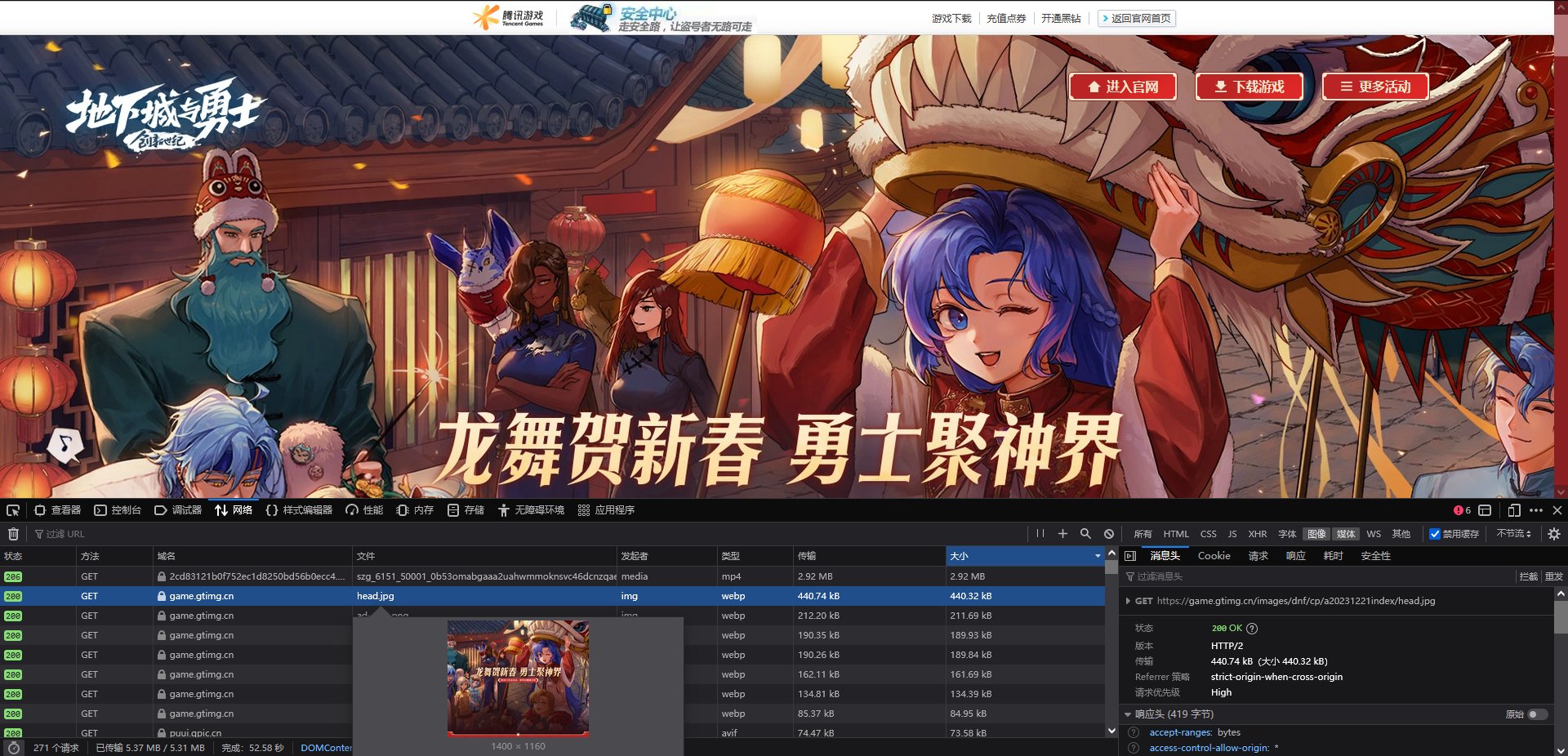Toggle the HTML request filter

pos(1176,534)
